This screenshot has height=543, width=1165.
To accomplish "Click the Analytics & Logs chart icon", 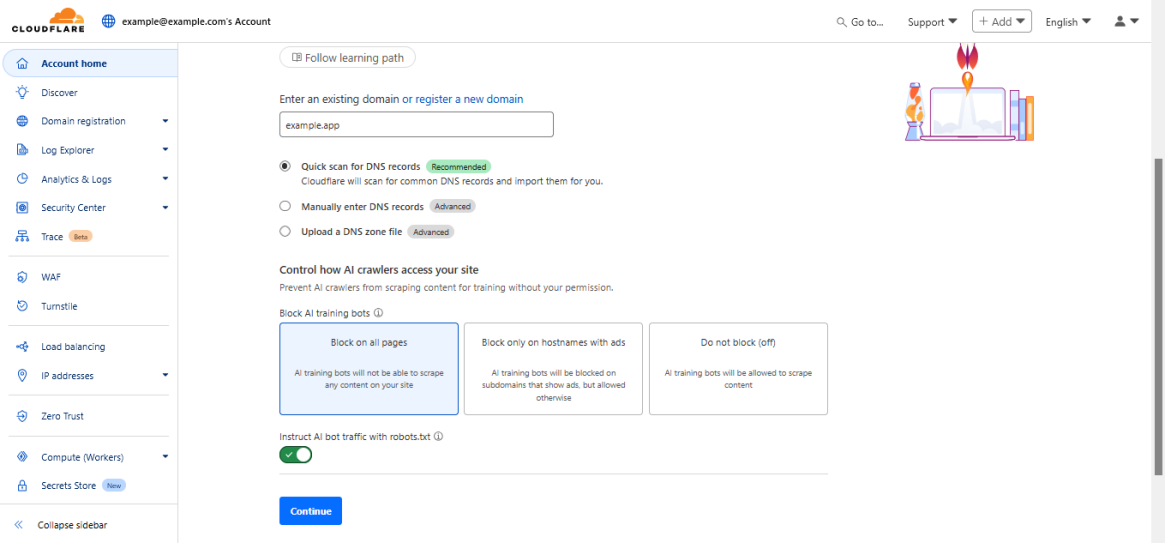I will (x=22, y=179).
